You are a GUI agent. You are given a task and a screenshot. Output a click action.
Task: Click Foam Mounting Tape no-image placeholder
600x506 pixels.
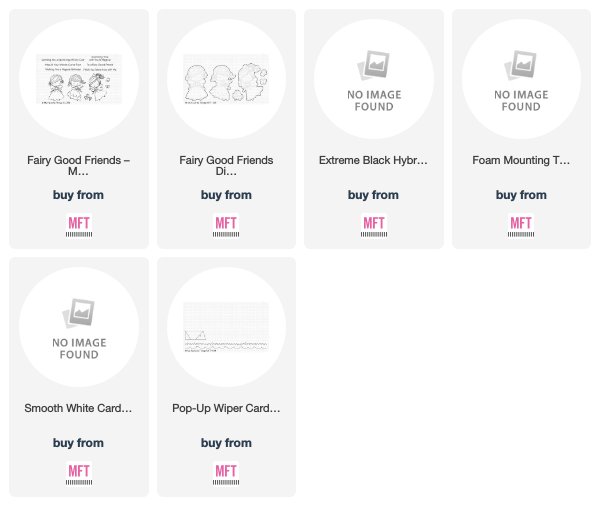521,80
